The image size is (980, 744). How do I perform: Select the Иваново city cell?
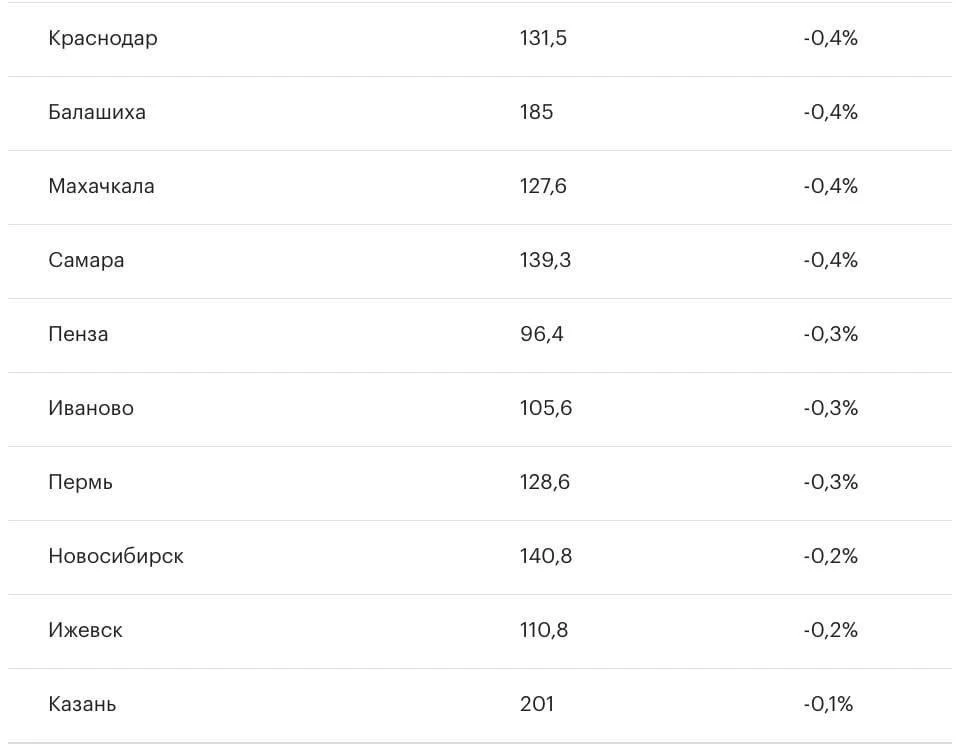click(91, 408)
